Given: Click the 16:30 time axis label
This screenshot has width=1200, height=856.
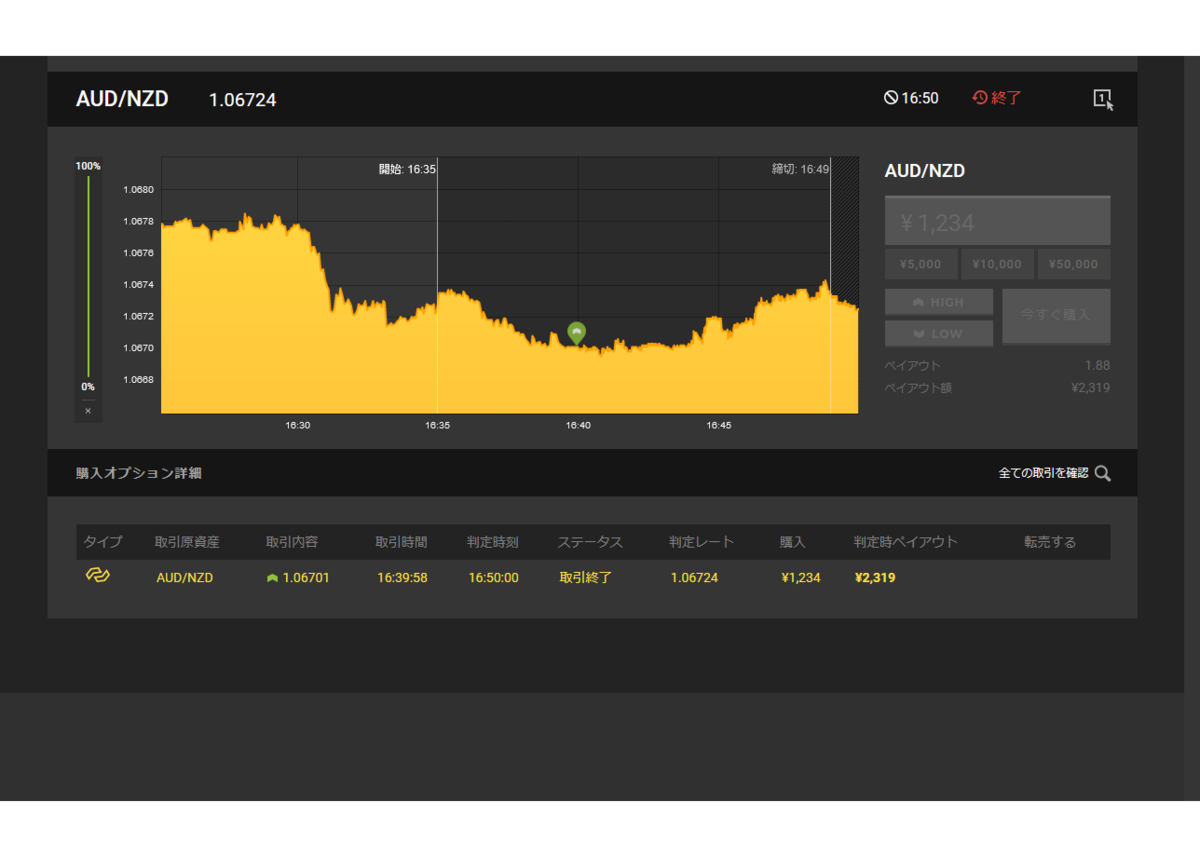Looking at the screenshot, I should (x=298, y=425).
